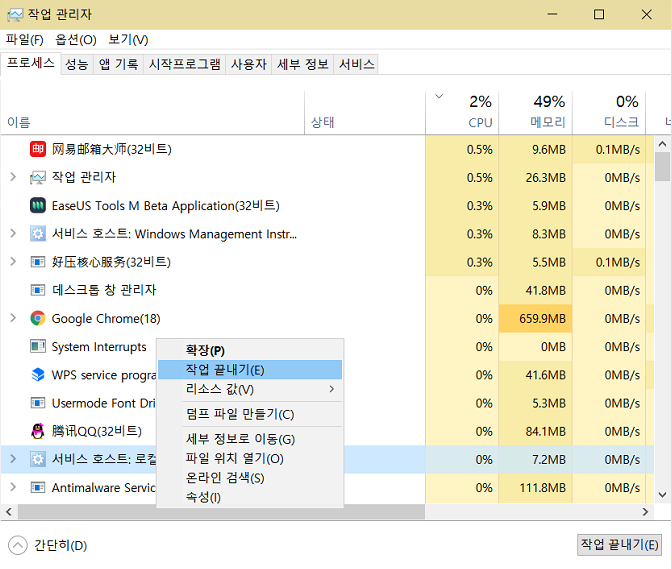Switch to the 시작프로그램 tab
The width and height of the screenshot is (672, 569).
(185, 64)
